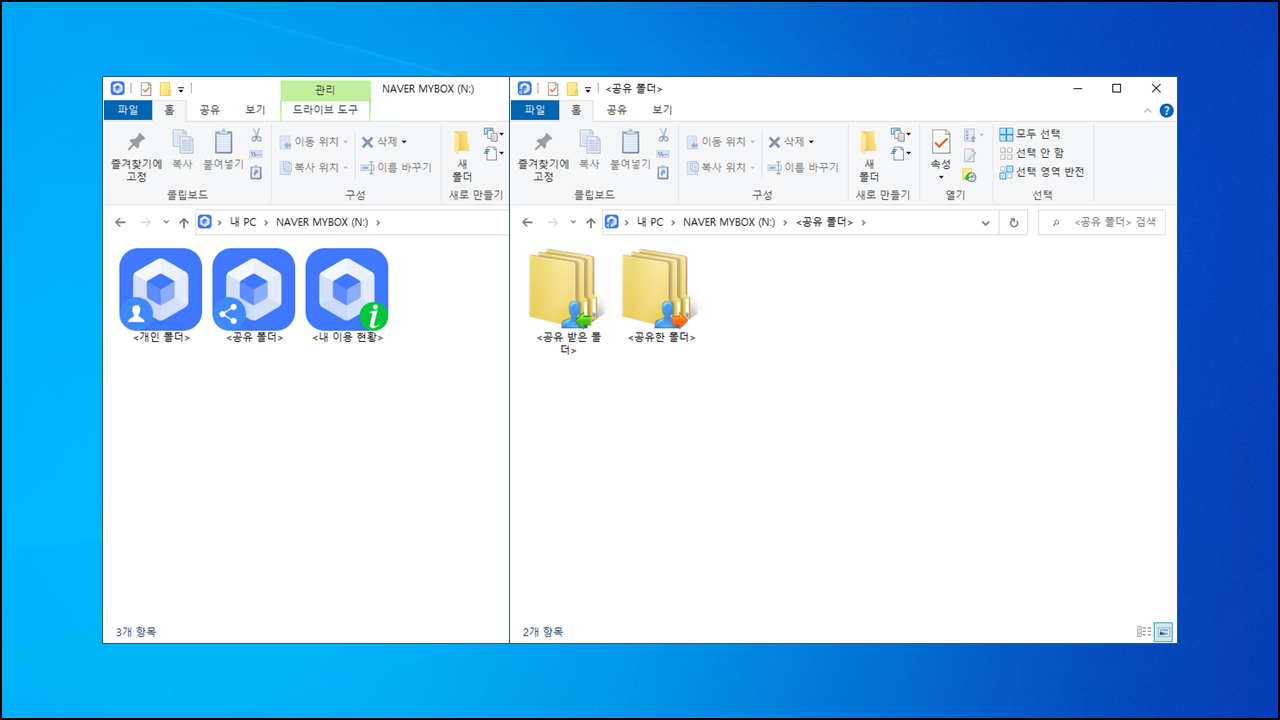1280x720 pixels.
Task: Click the history icon in 열기 group
Action: tap(969, 174)
